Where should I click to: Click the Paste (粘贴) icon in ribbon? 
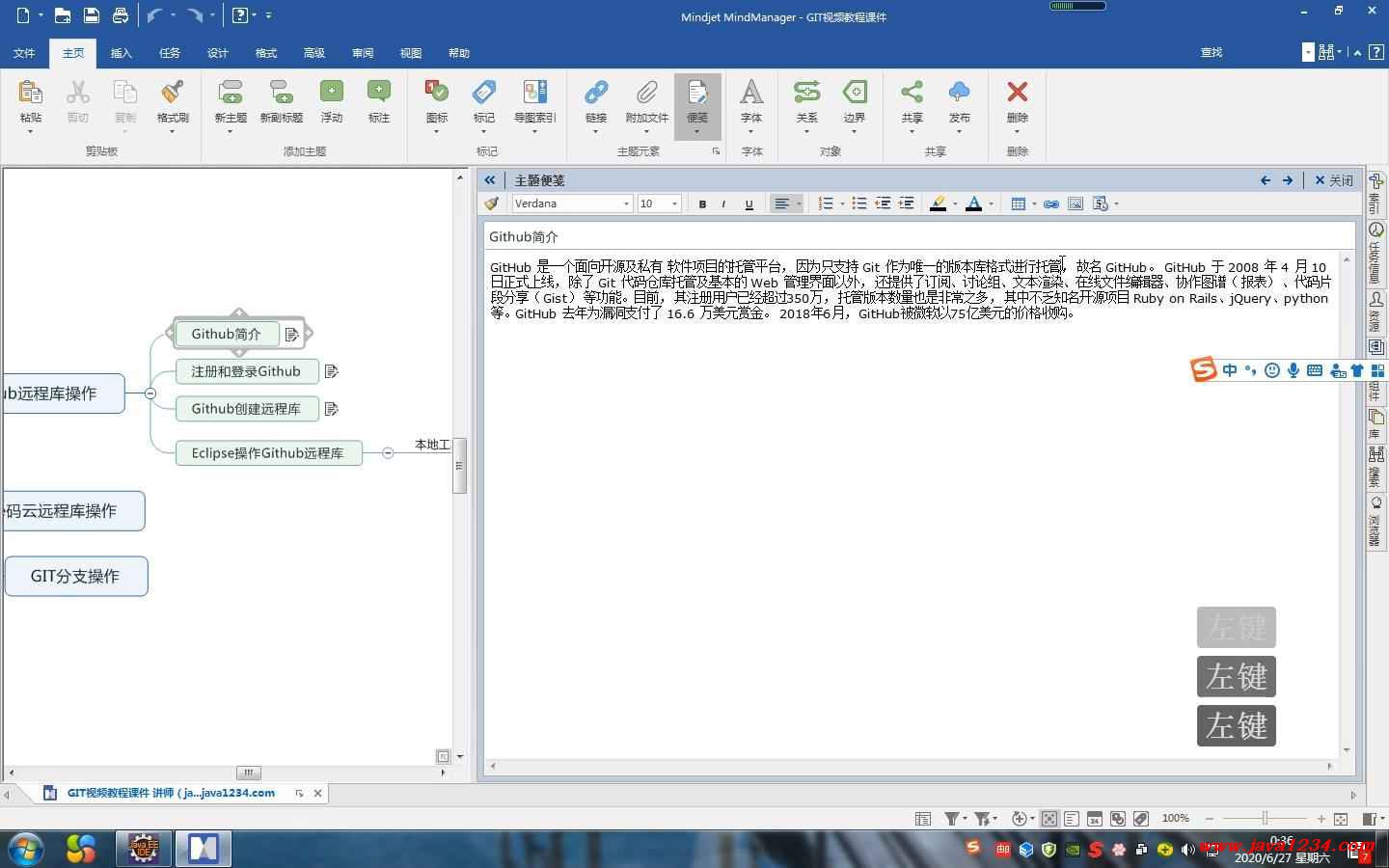coord(31,93)
